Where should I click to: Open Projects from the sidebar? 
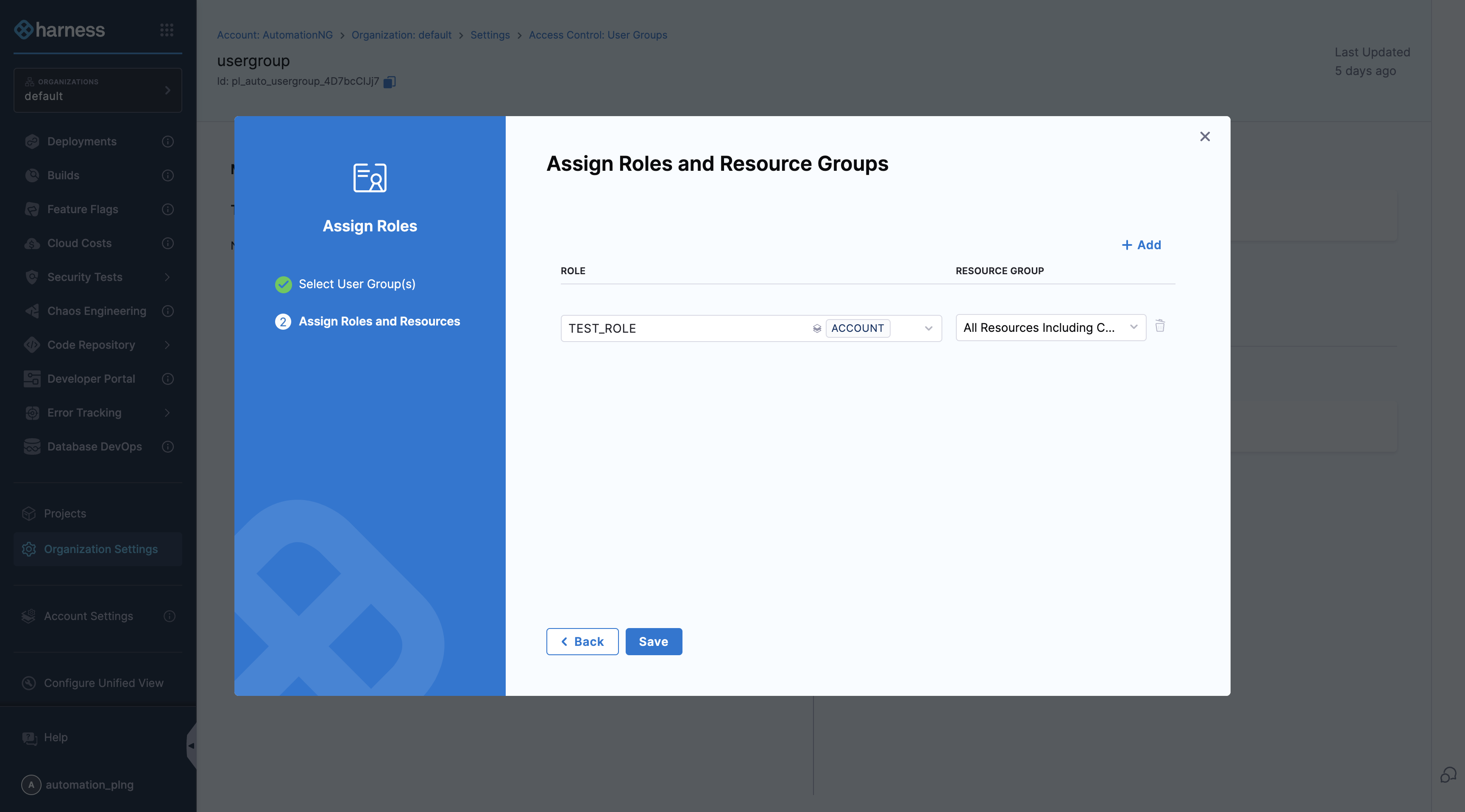(x=65, y=514)
